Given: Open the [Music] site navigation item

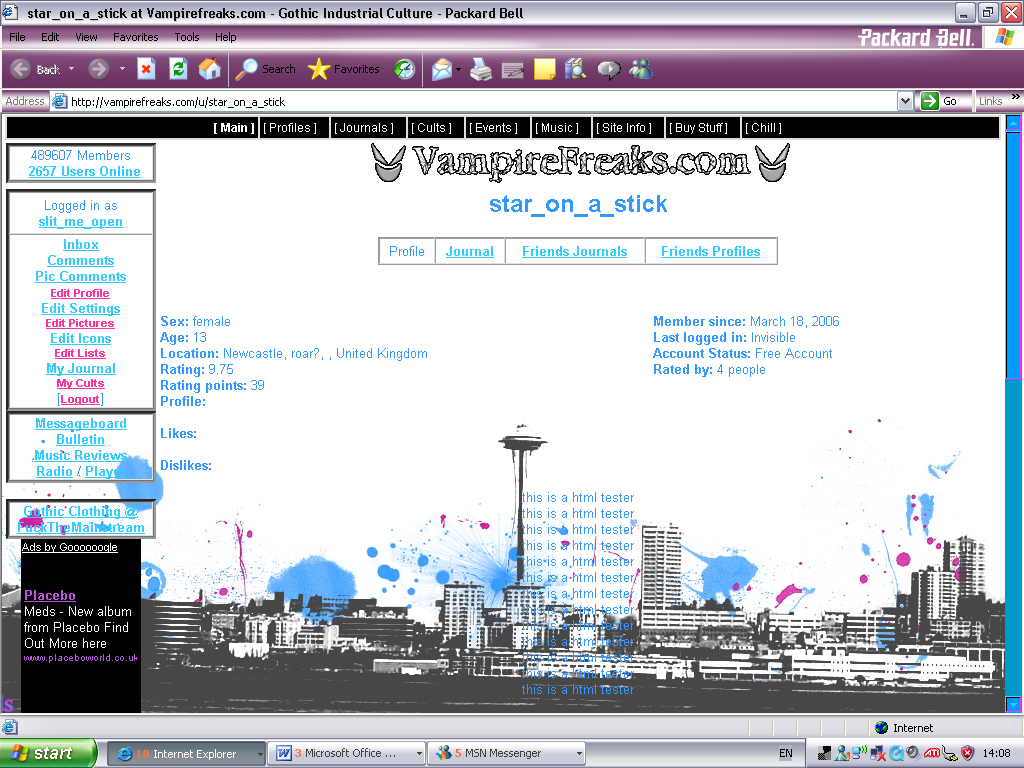Looking at the screenshot, I should click(557, 128).
